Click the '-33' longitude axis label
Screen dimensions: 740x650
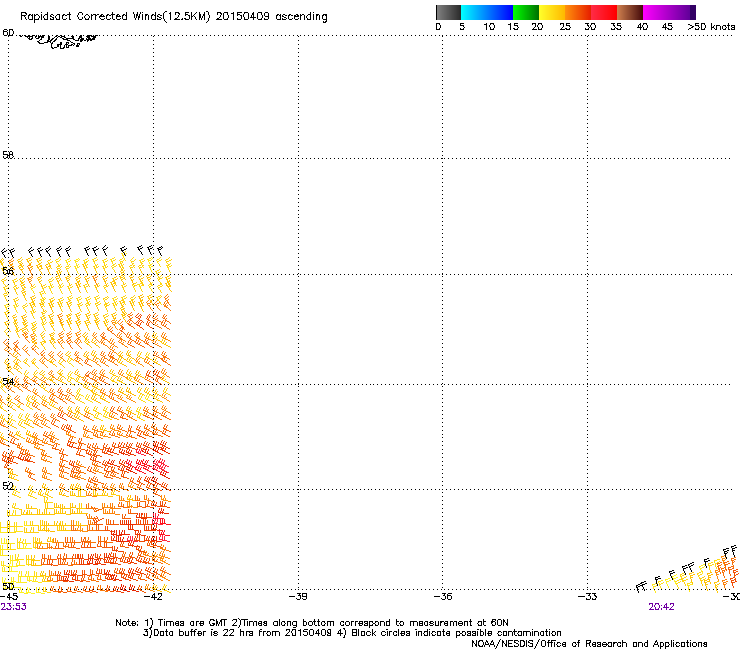click(588, 597)
